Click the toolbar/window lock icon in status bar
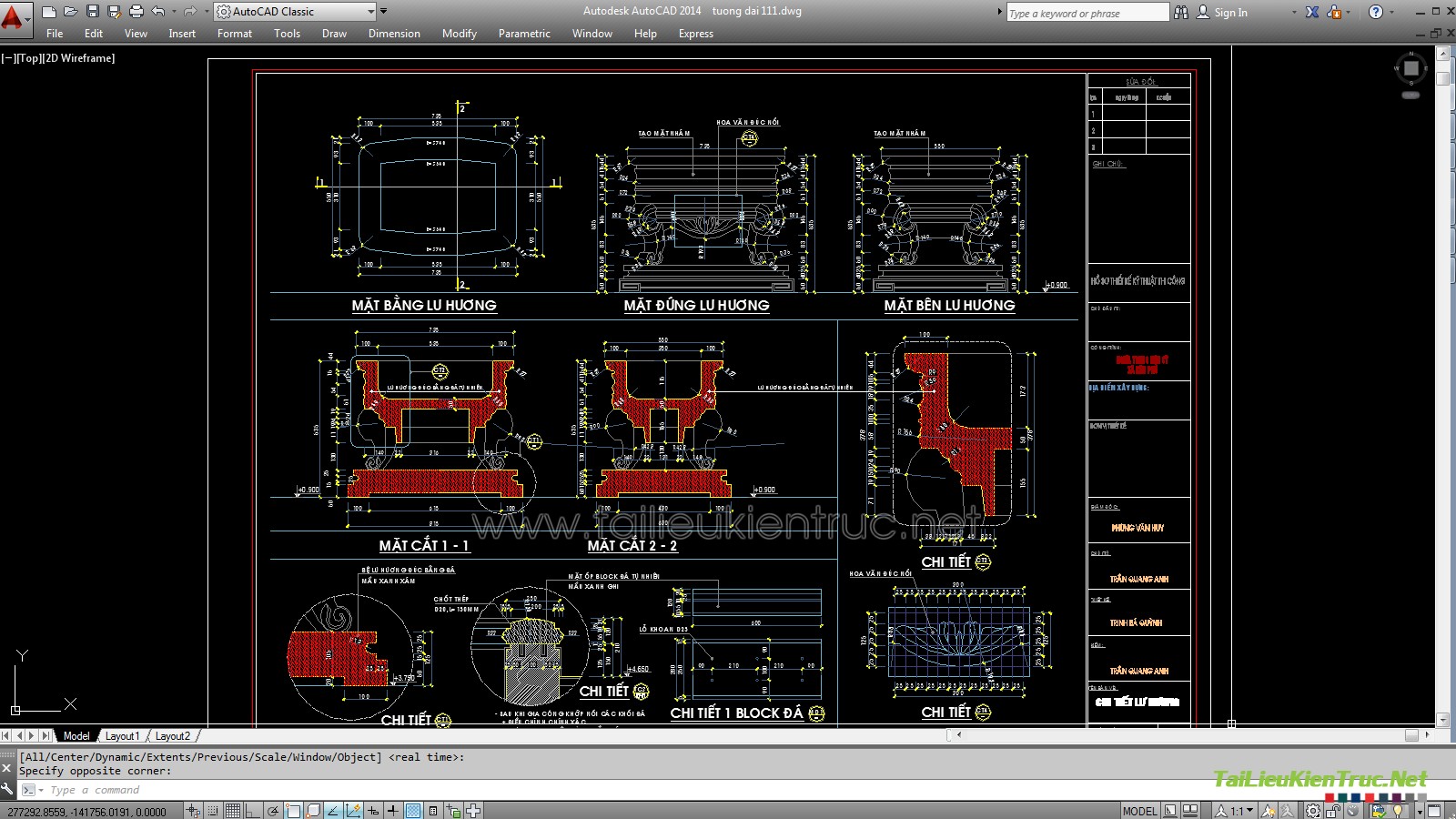This screenshot has height=819, width=1456. click(x=1333, y=810)
